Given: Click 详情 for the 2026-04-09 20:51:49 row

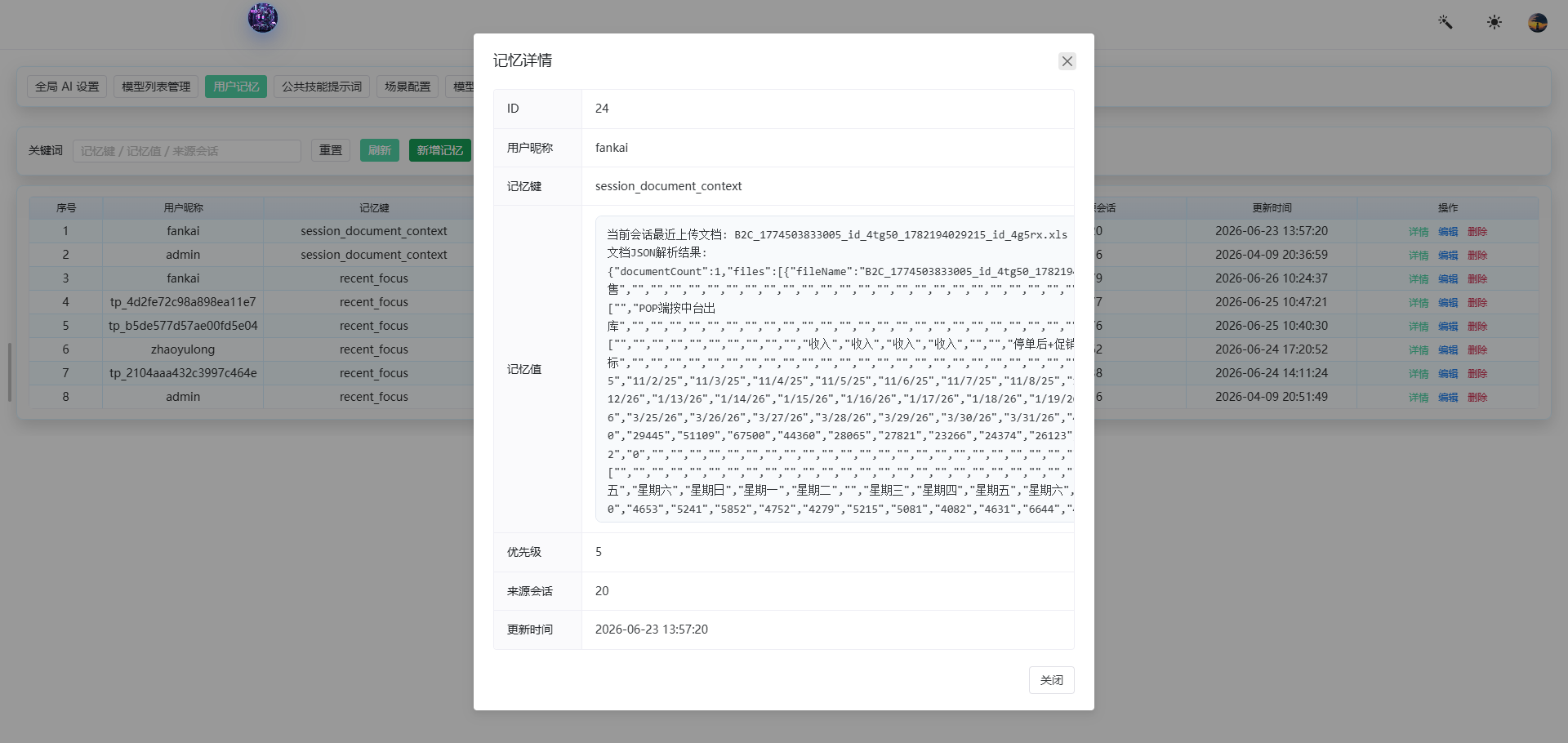Looking at the screenshot, I should tap(1419, 398).
